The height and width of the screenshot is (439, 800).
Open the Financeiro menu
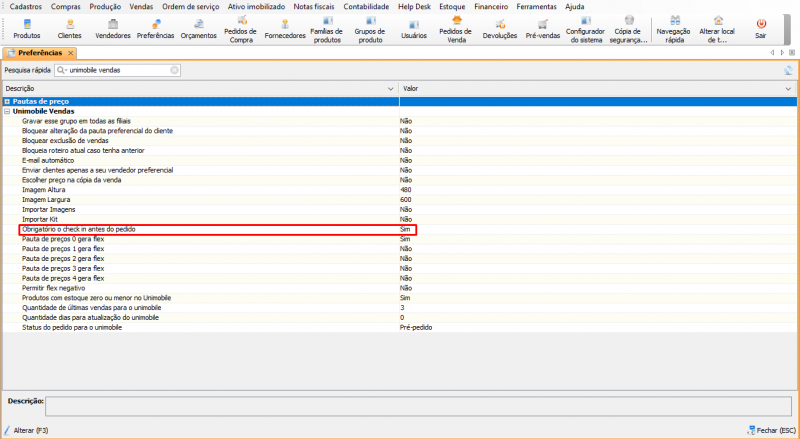(x=491, y=7)
